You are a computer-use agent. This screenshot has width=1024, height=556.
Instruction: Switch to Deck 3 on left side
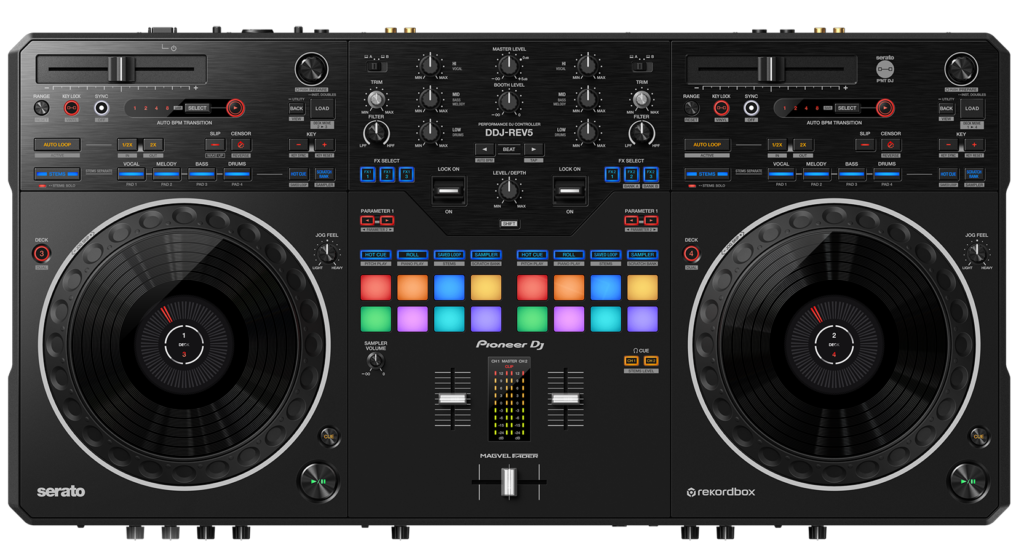tap(42, 253)
